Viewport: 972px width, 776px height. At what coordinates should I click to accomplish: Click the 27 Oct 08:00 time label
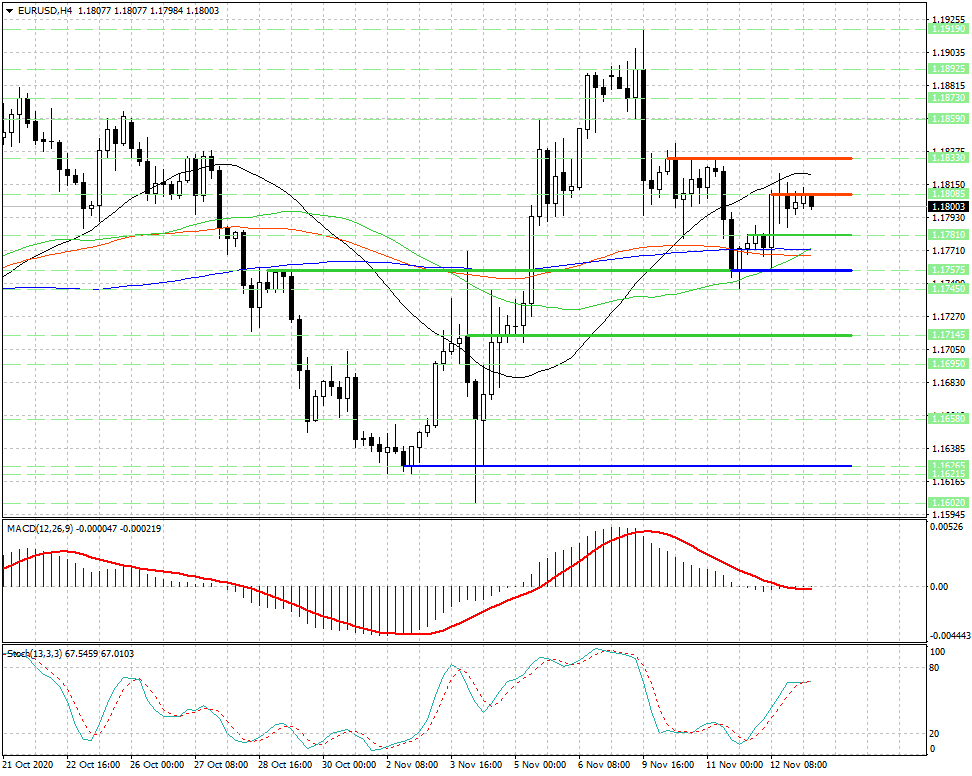click(221, 765)
